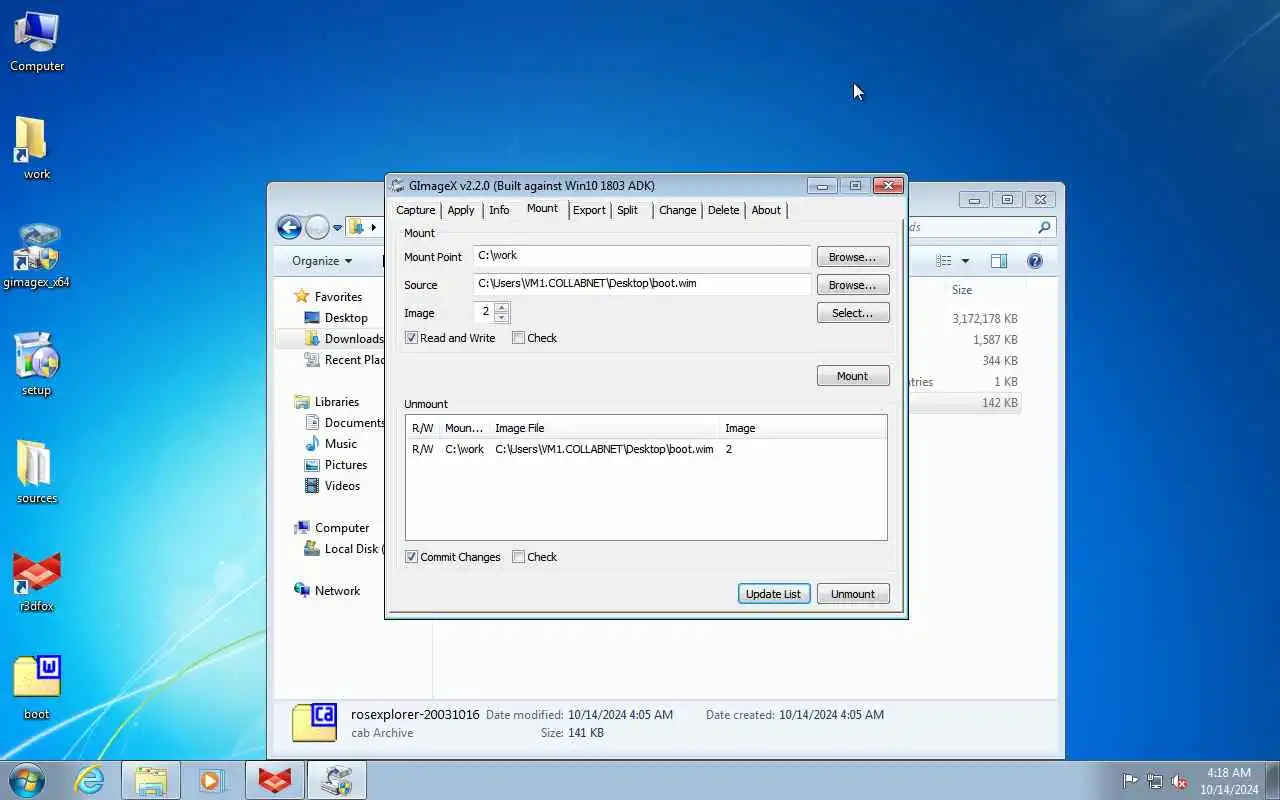
Task: Click the Mount button
Action: coord(853,376)
